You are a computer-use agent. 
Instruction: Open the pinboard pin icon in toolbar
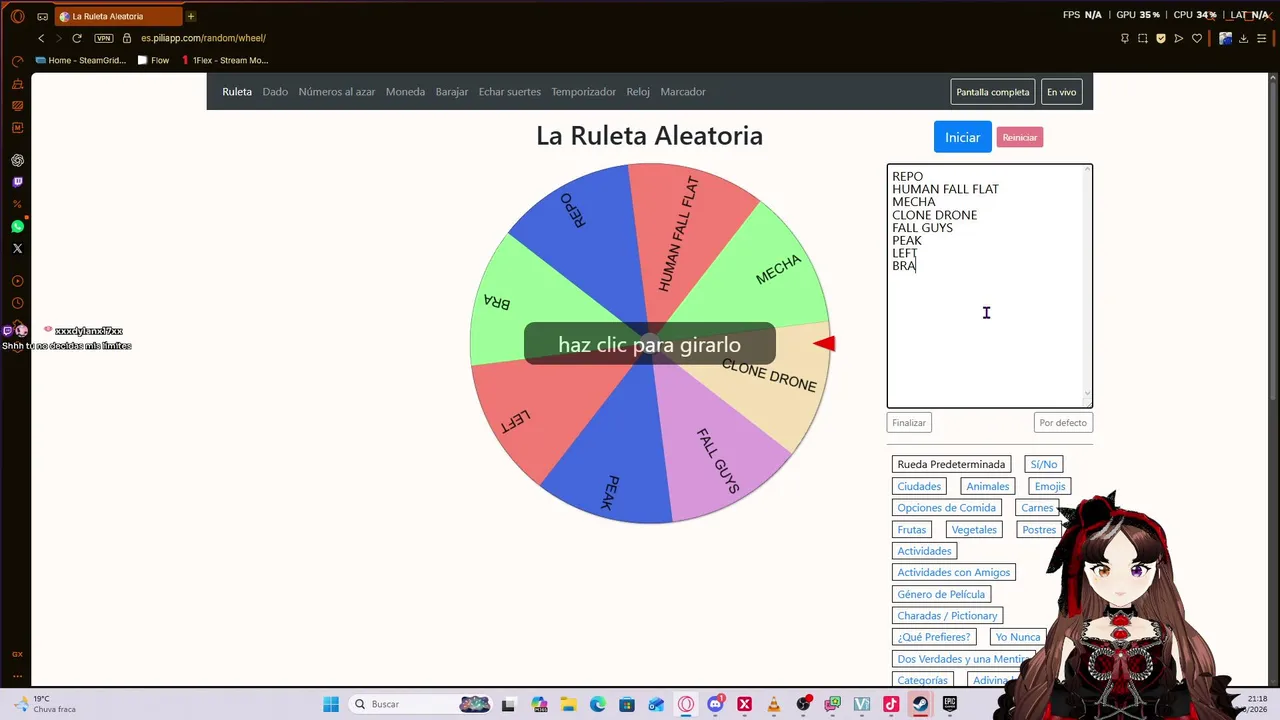pyautogui.click(x=1125, y=38)
